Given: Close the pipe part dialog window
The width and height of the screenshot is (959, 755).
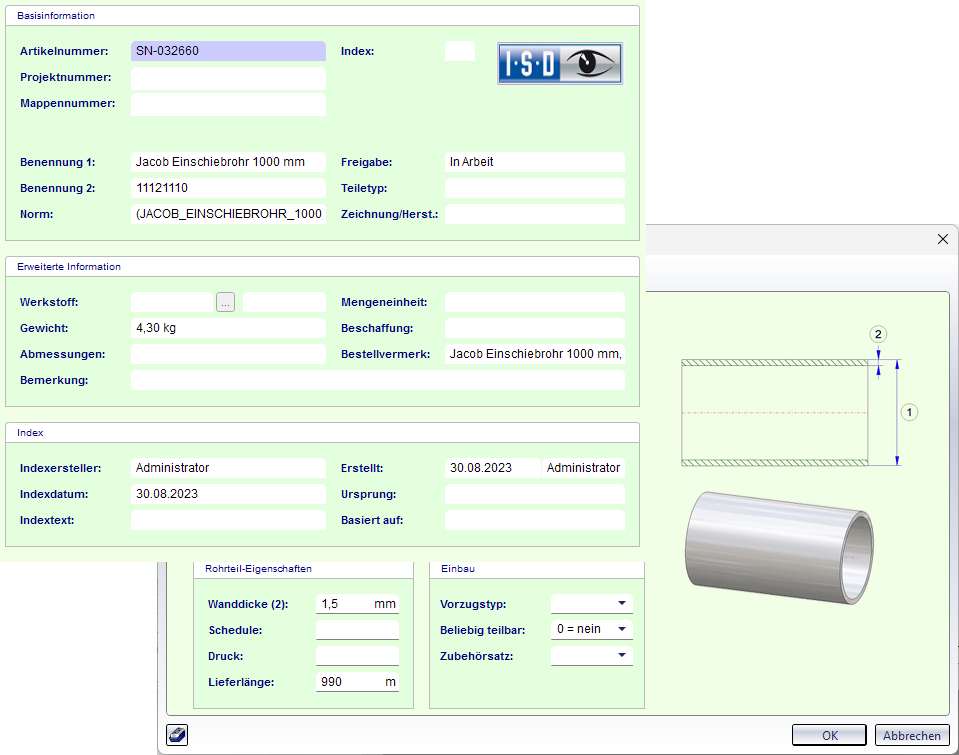Looking at the screenshot, I should 942,239.
